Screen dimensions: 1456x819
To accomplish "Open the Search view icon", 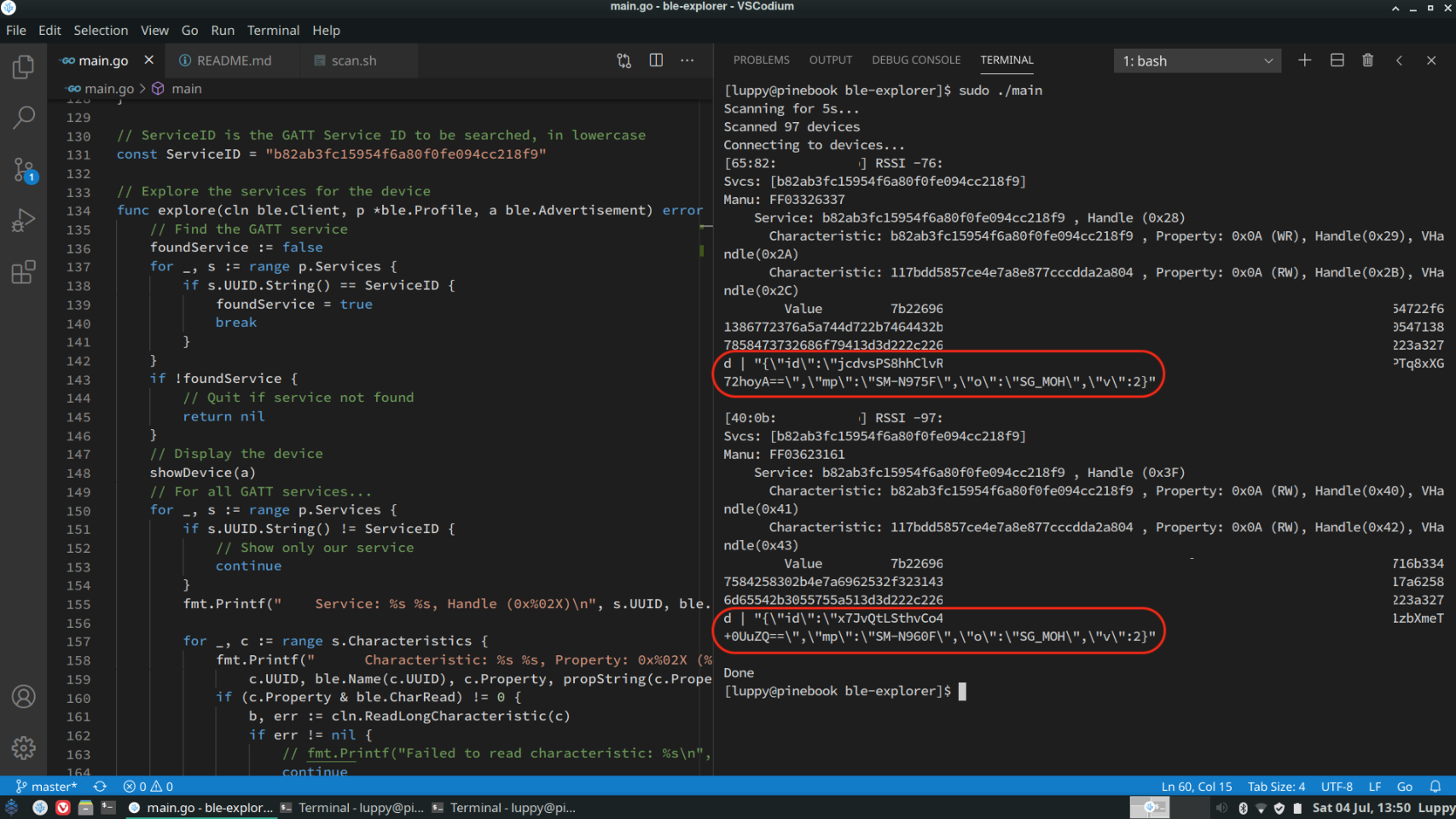I will pos(23,118).
